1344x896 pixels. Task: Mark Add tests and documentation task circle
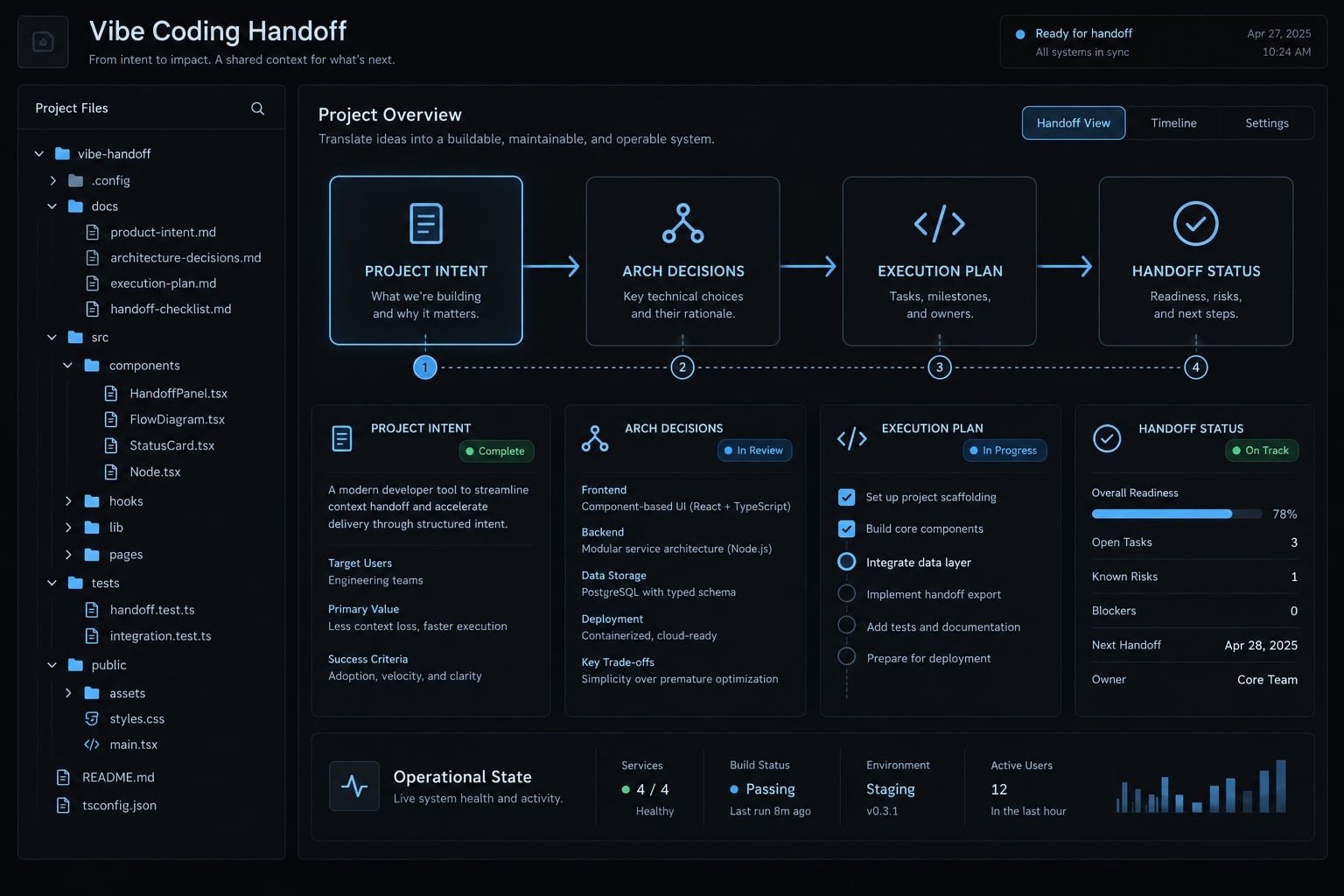point(847,625)
